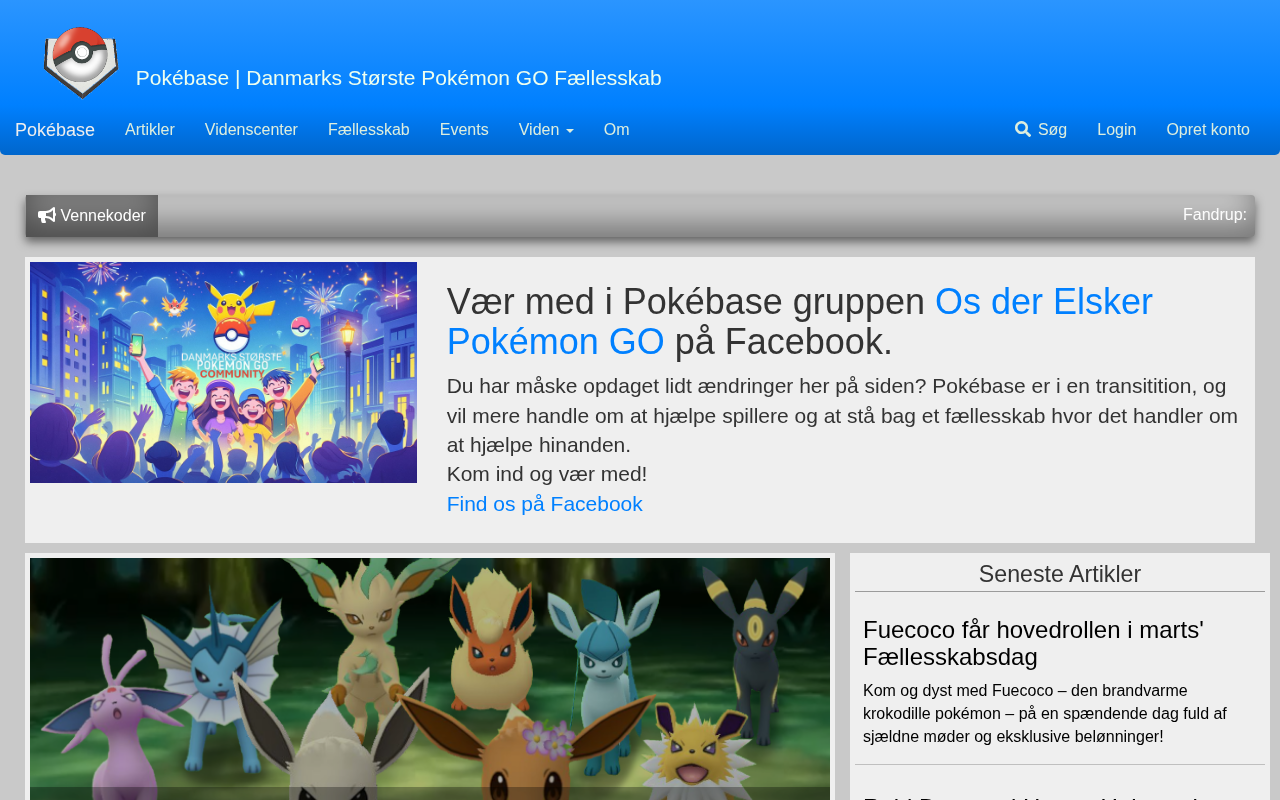Open the Fuecoco Fællesskabsdag article headline
The height and width of the screenshot is (800, 1280).
[1033, 643]
